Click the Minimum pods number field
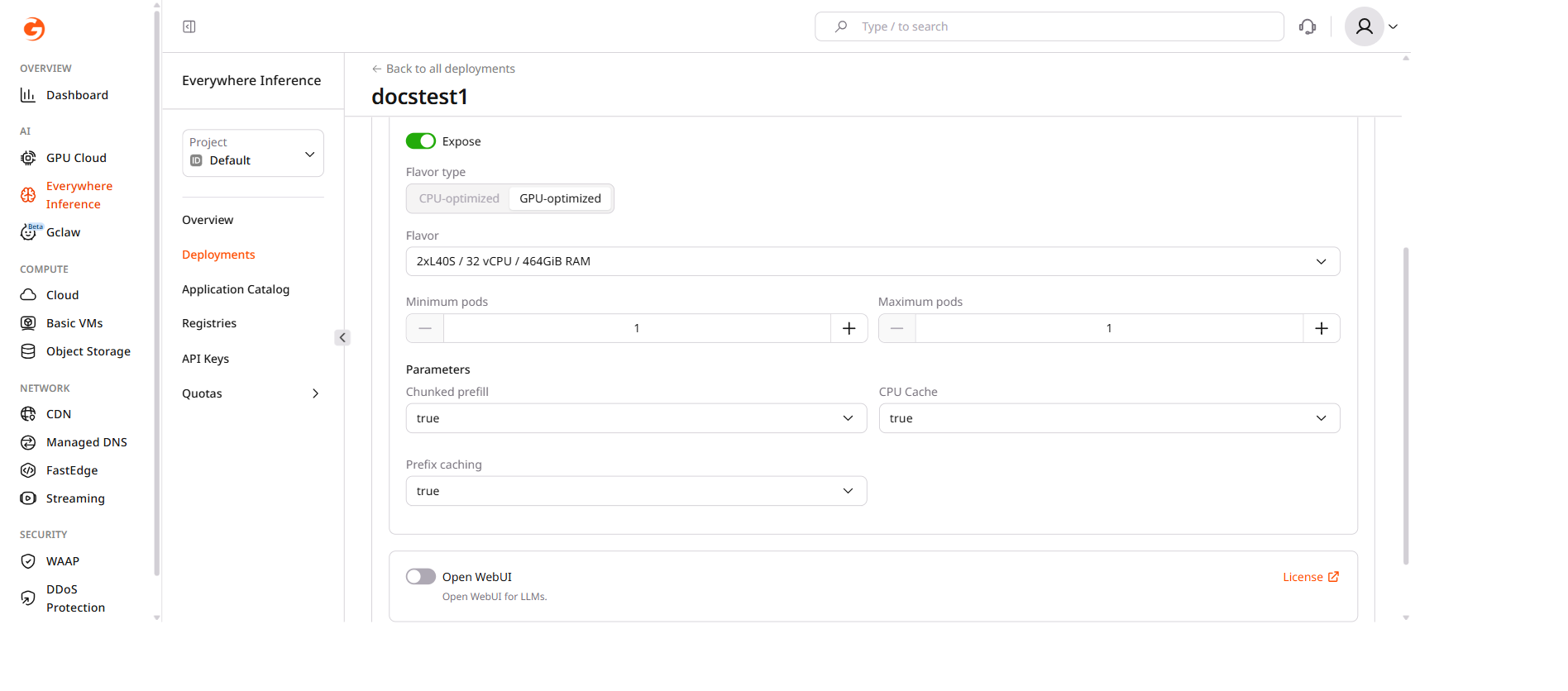 pos(637,328)
